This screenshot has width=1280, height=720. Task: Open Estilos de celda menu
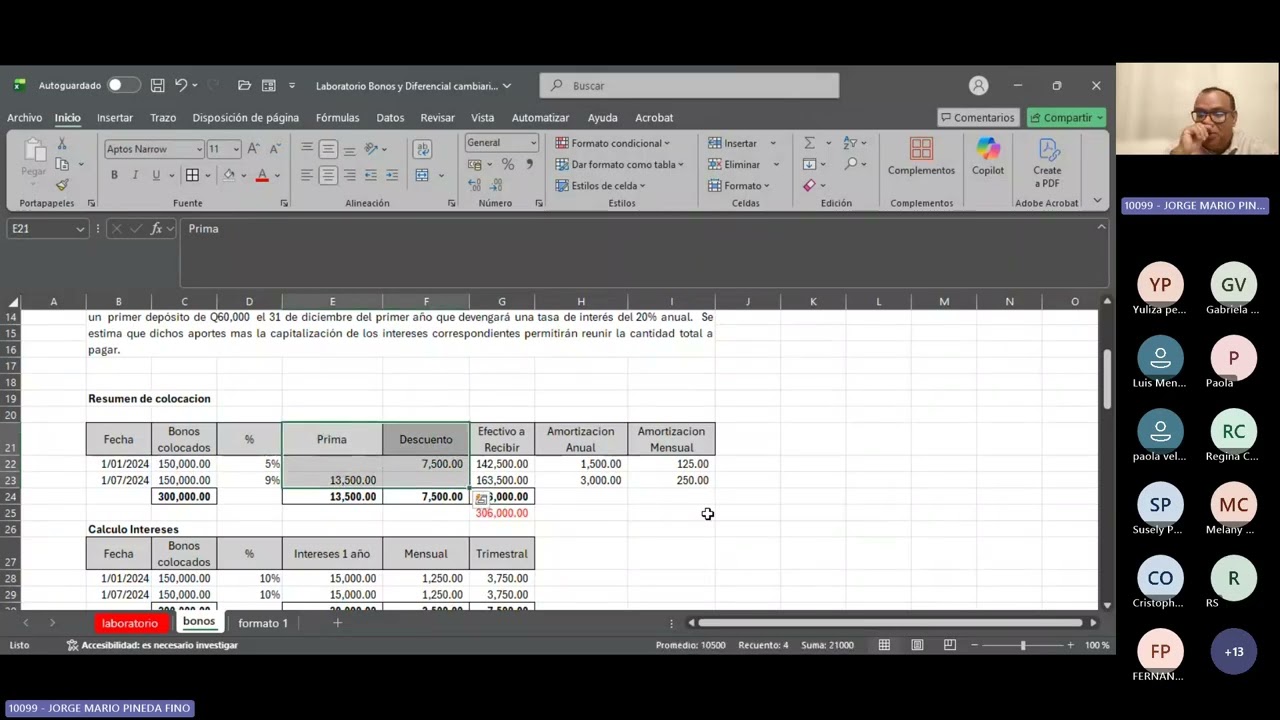point(601,185)
